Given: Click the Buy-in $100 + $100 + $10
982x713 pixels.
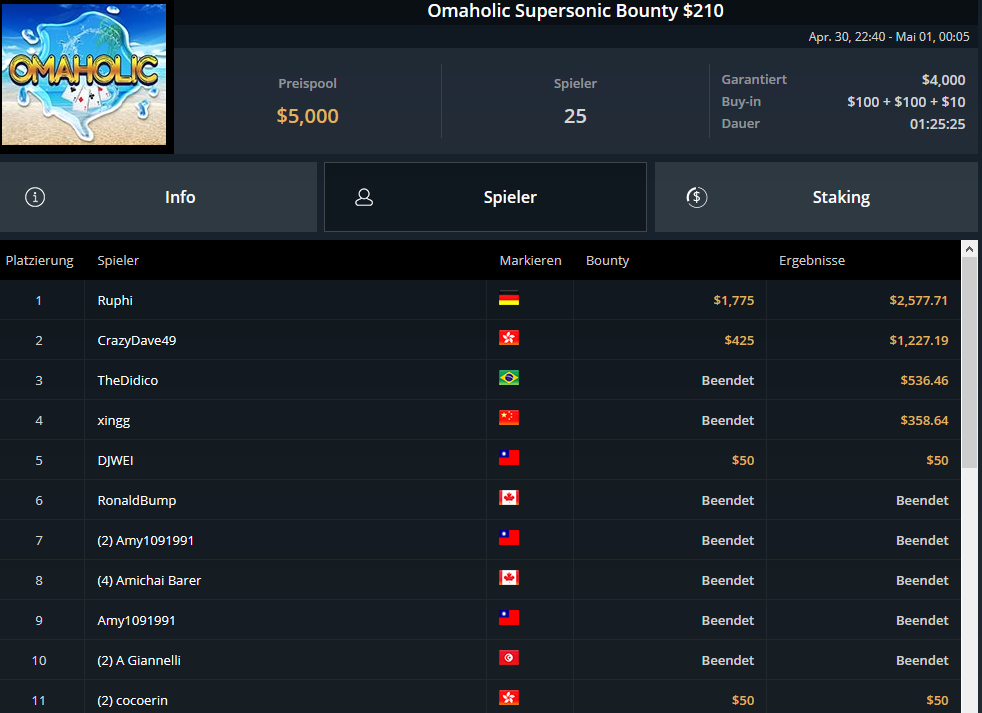Looking at the screenshot, I should pyautogui.click(x=906, y=102).
